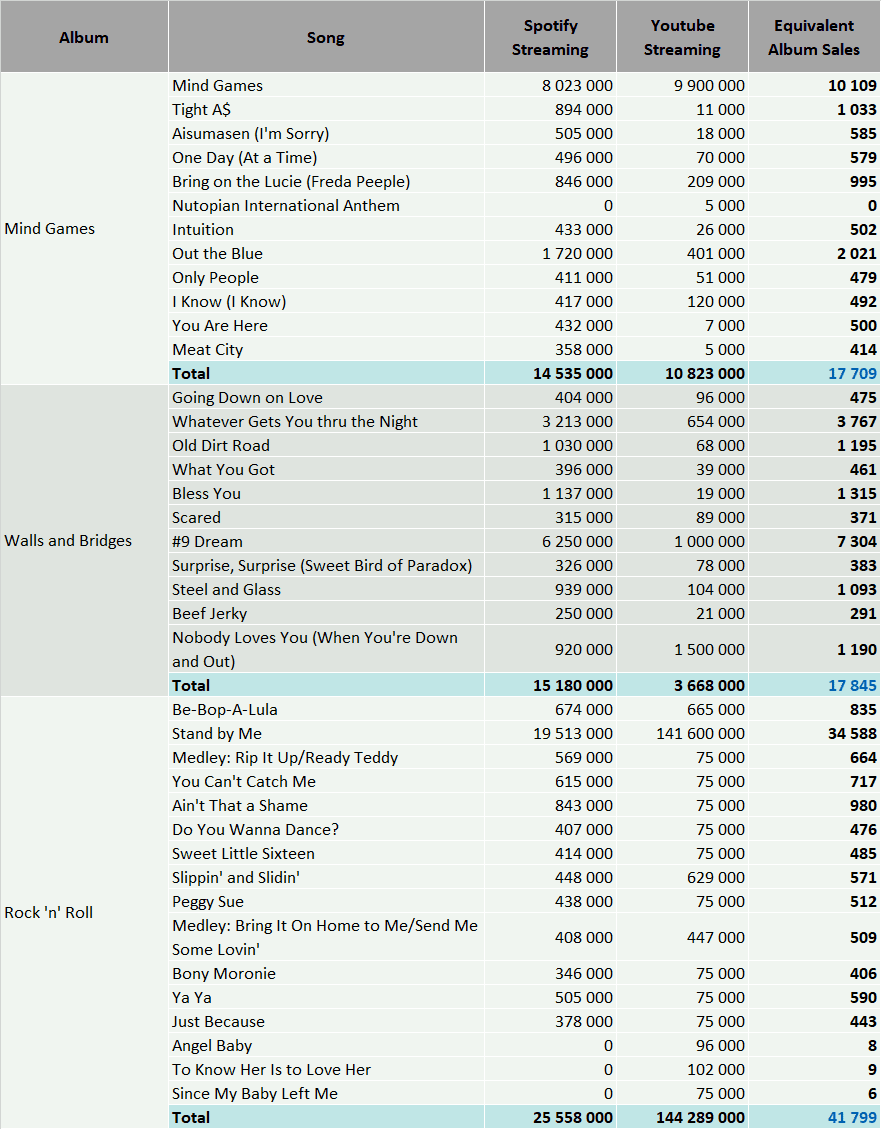This screenshot has width=881, height=1129.
Task: Click the song Angel Baby
Action: pos(326,1045)
